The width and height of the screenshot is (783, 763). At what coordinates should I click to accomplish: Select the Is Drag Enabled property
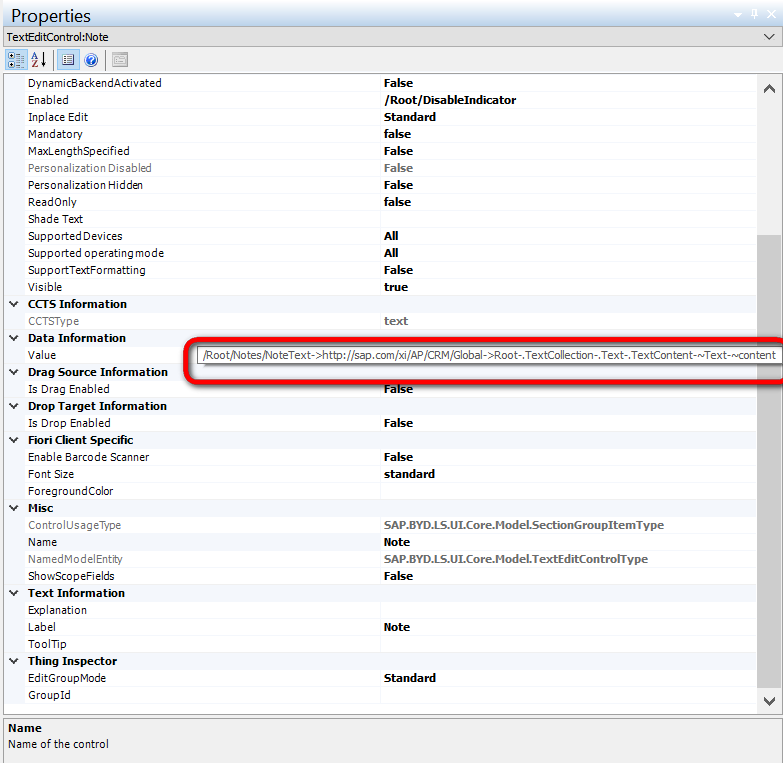pos(69,388)
